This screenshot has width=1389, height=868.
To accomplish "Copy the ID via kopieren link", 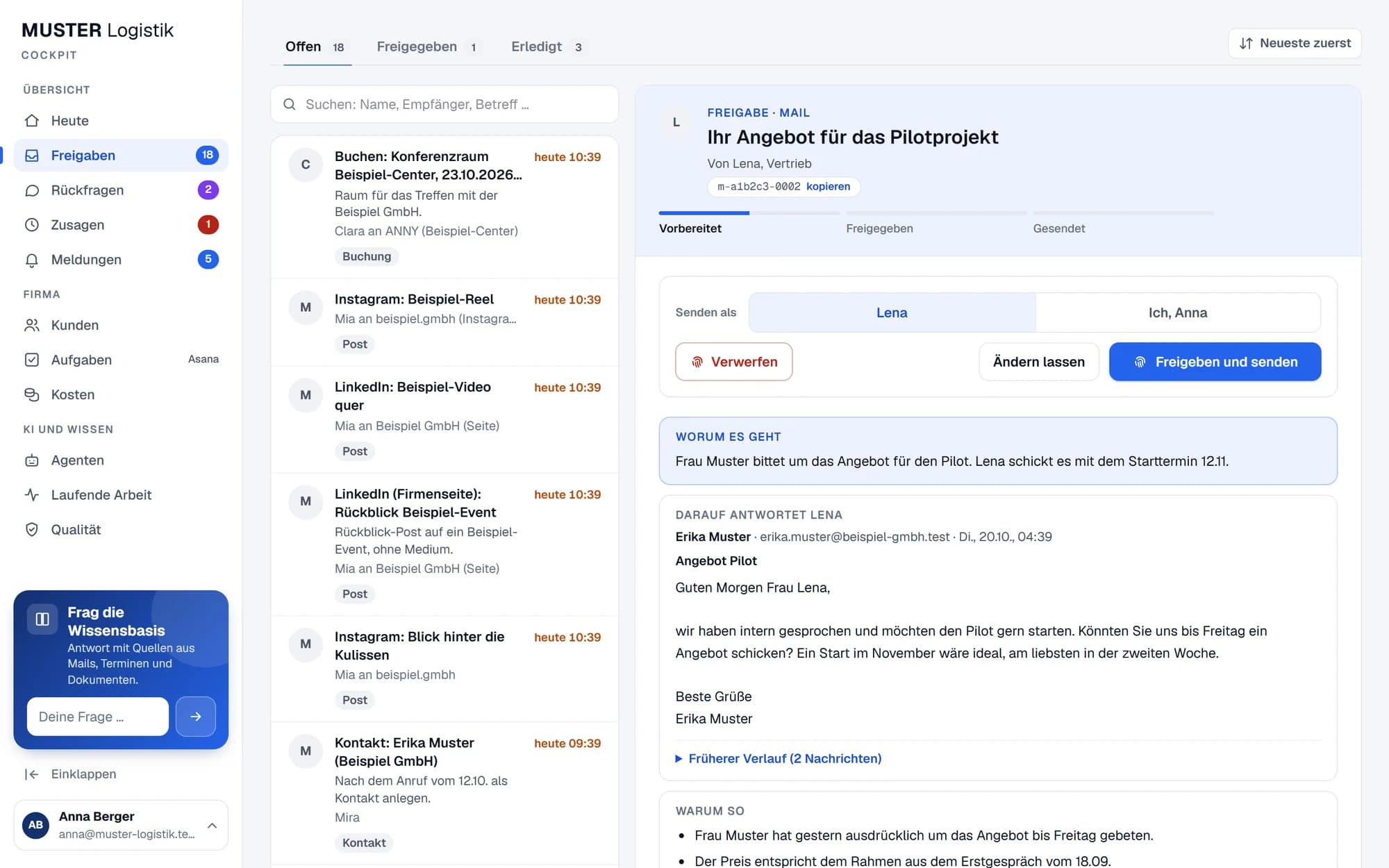I will [x=828, y=187].
